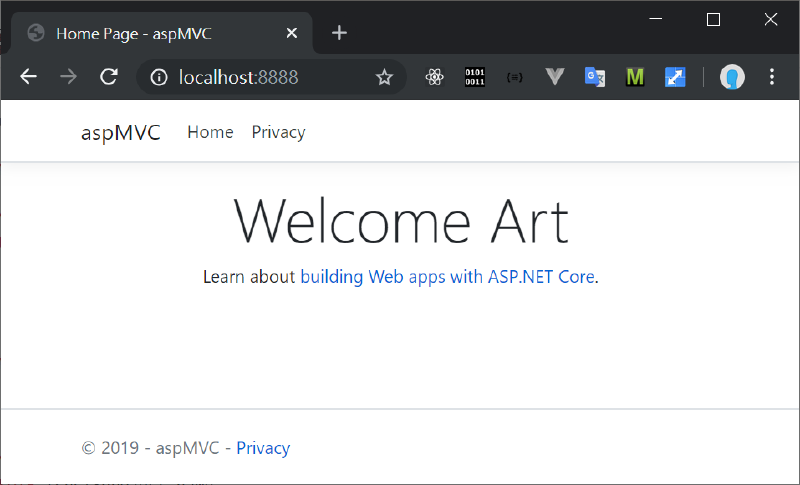Open the Vue devtools extension icon
The width and height of the screenshot is (800, 485).
click(556, 77)
